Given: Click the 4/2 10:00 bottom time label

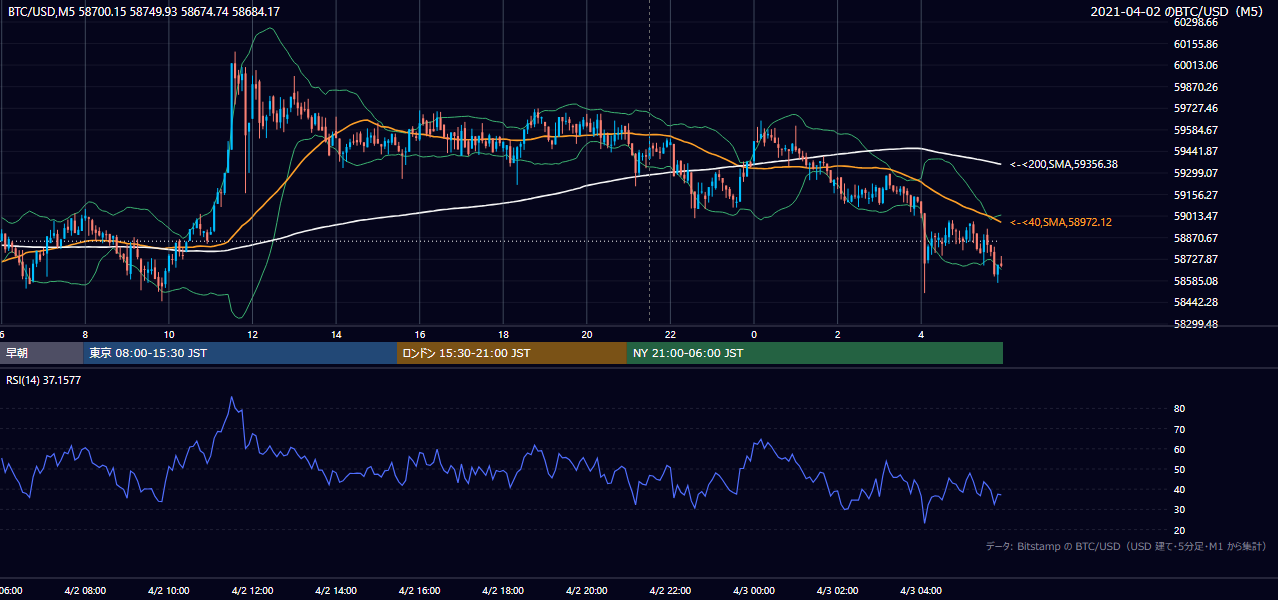Looking at the screenshot, I should click(x=168, y=590).
